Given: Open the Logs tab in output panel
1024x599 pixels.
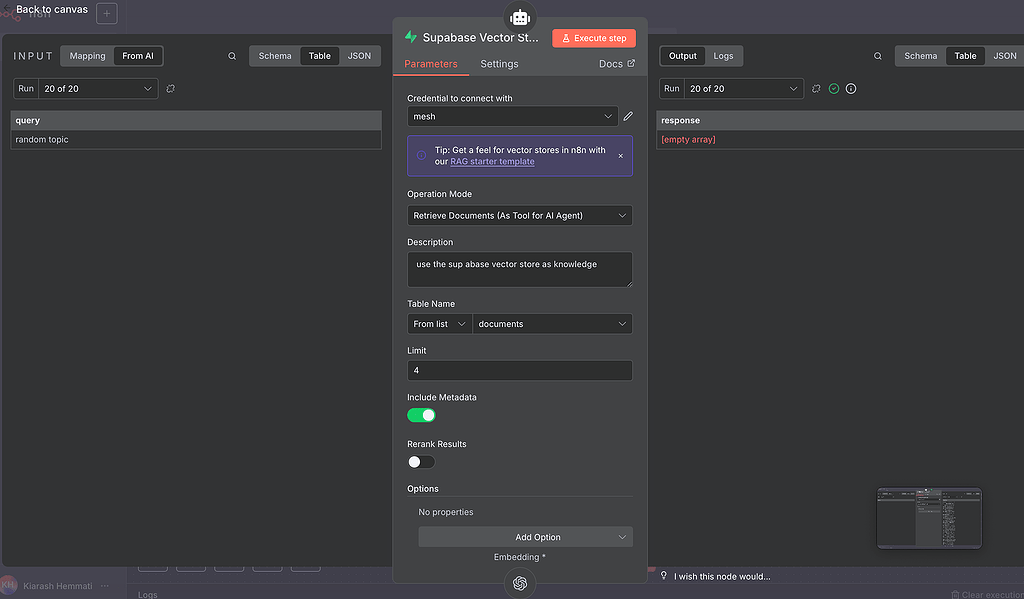Looking at the screenshot, I should 723,56.
